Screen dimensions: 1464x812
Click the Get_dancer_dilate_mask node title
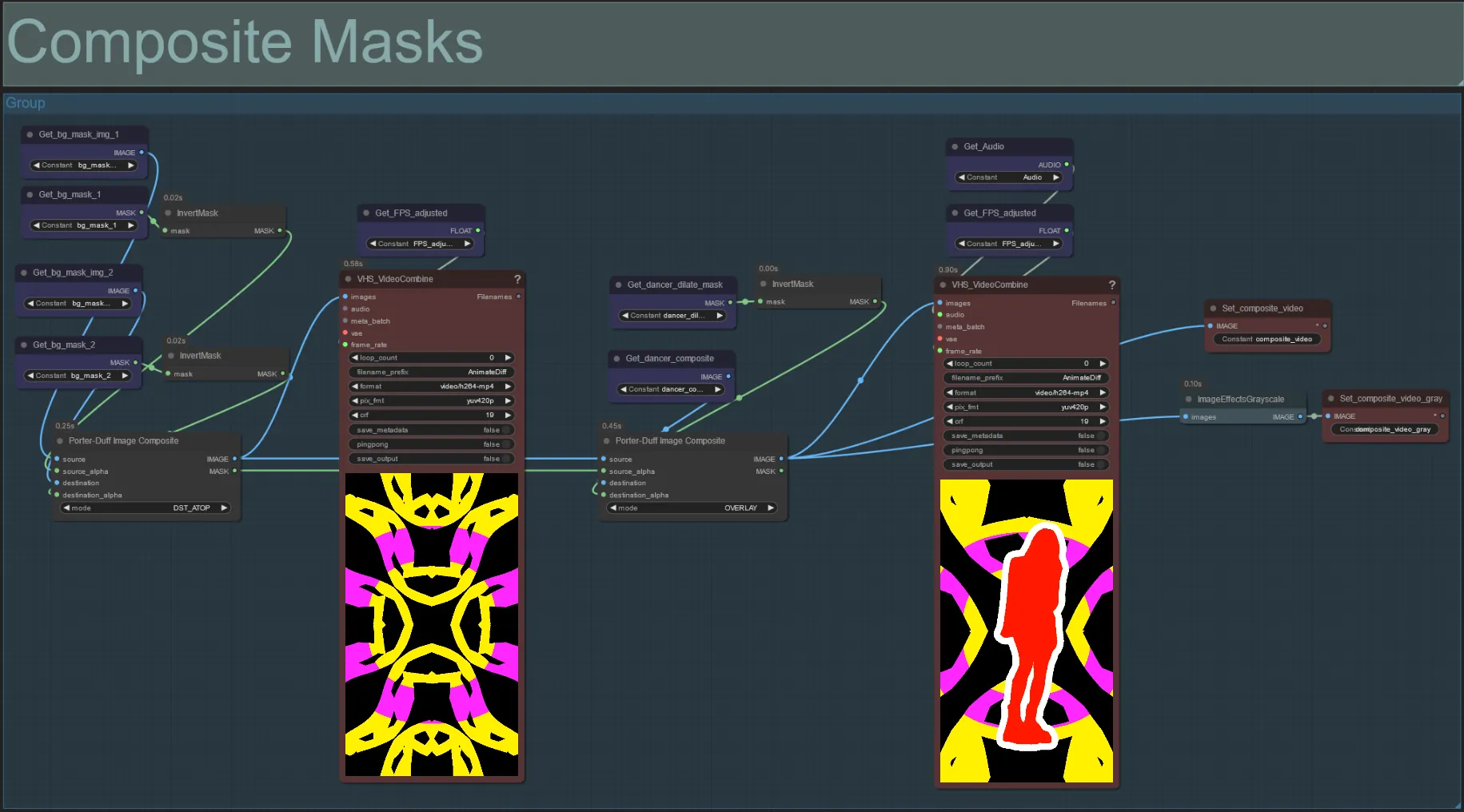pos(675,285)
